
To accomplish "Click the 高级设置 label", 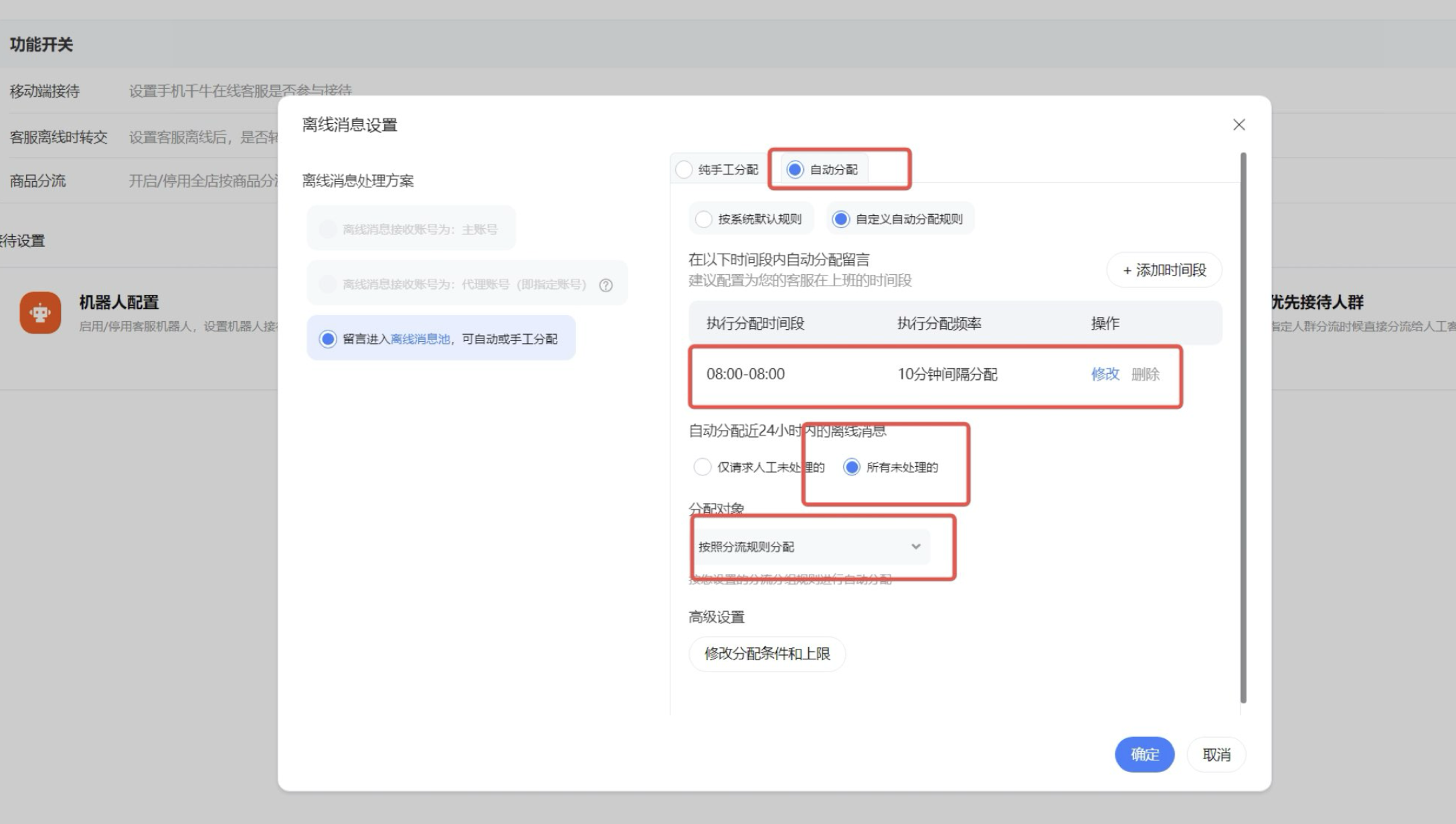I will pos(717,617).
